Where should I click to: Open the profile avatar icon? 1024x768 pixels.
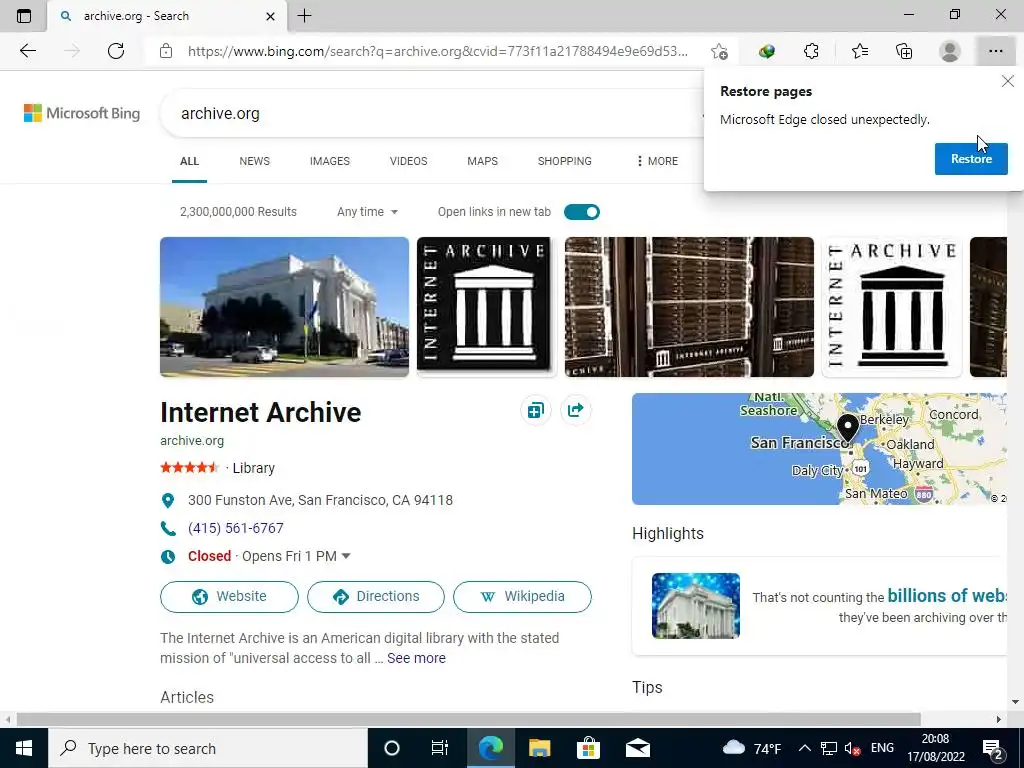click(950, 51)
